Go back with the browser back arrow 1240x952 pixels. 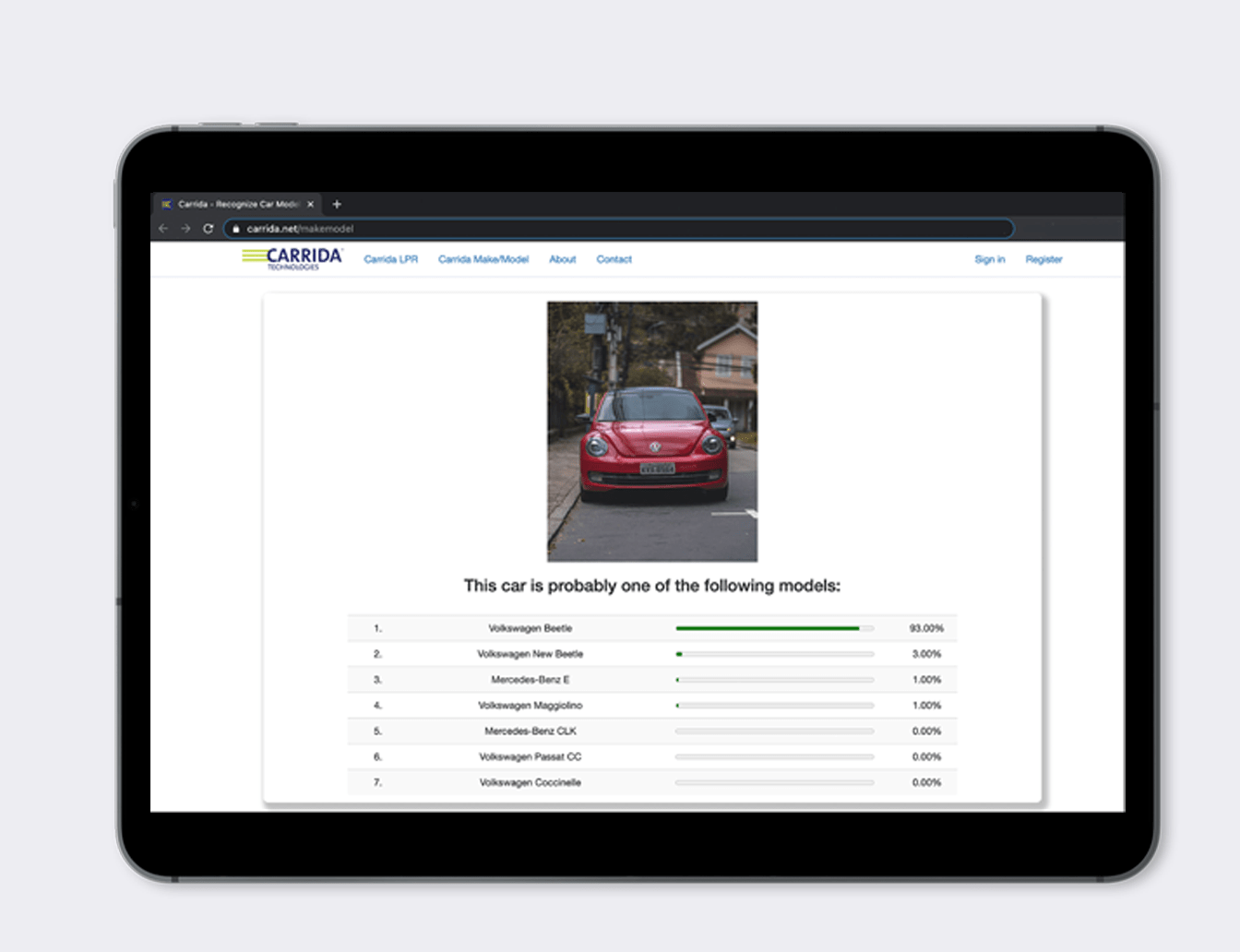pyautogui.click(x=163, y=229)
